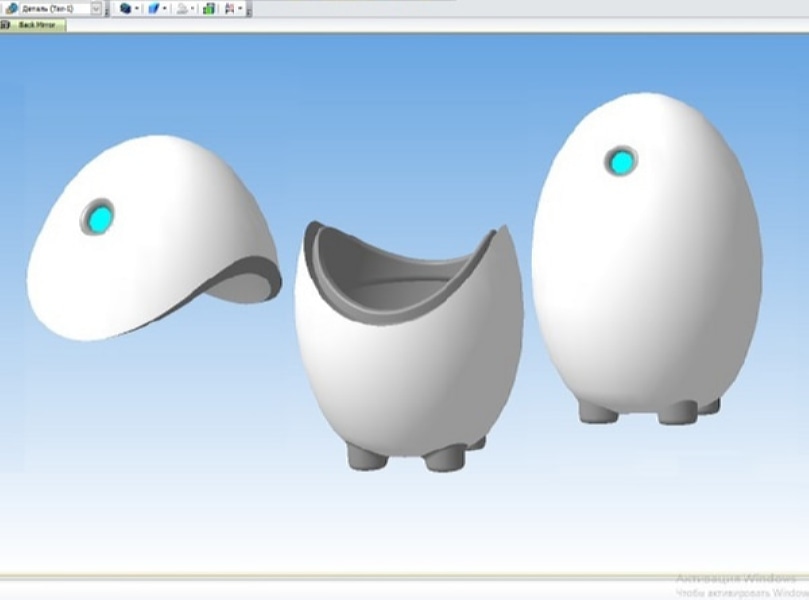Click the greyed-out perspective icon

point(182,8)
